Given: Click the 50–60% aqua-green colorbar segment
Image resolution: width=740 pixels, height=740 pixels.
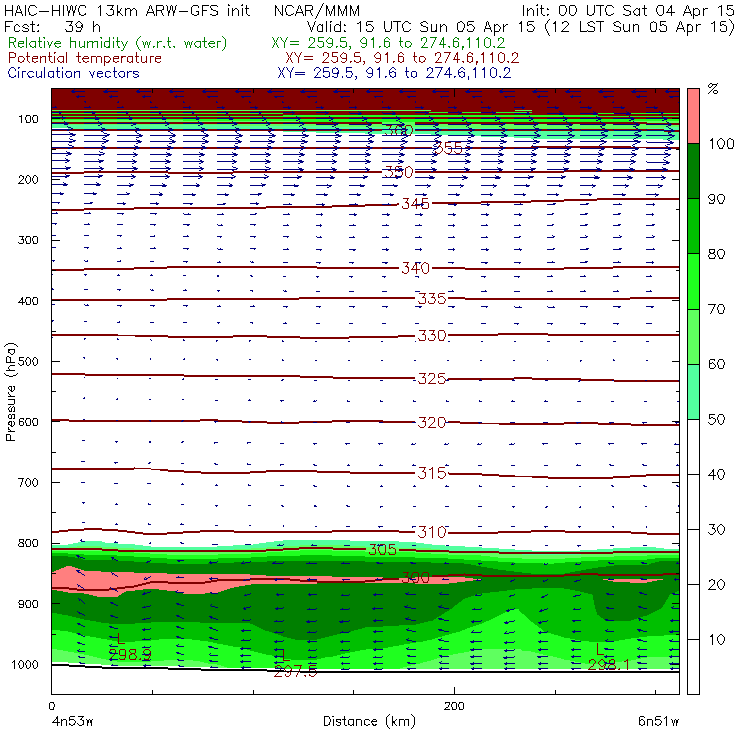Looking at the screenshot, I should coord(693,392).
